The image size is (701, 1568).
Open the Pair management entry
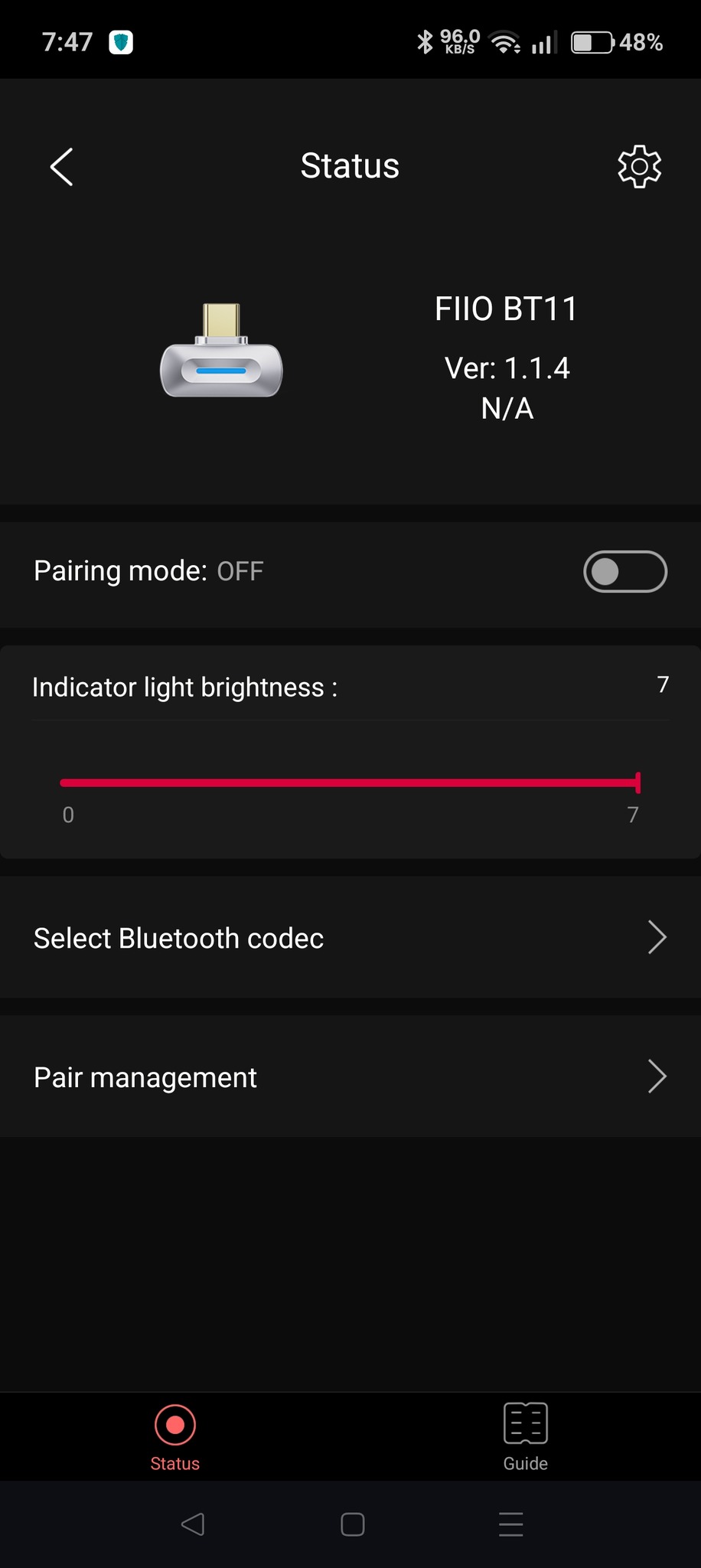tap(145, 1077)
